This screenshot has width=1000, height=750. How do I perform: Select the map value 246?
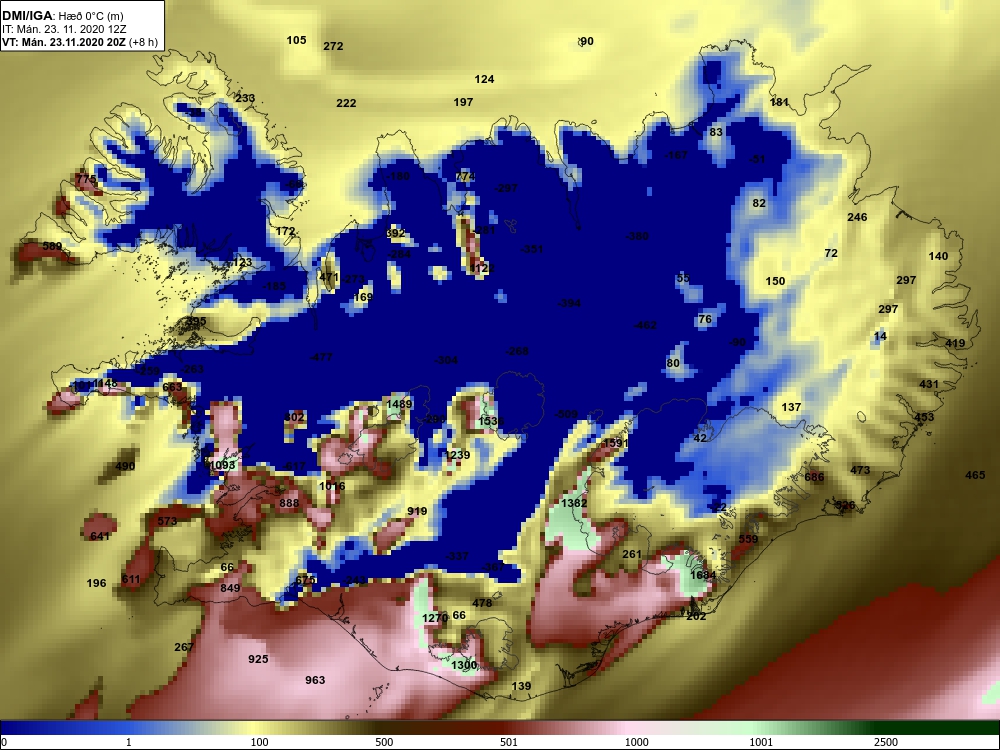click(857, 217)
